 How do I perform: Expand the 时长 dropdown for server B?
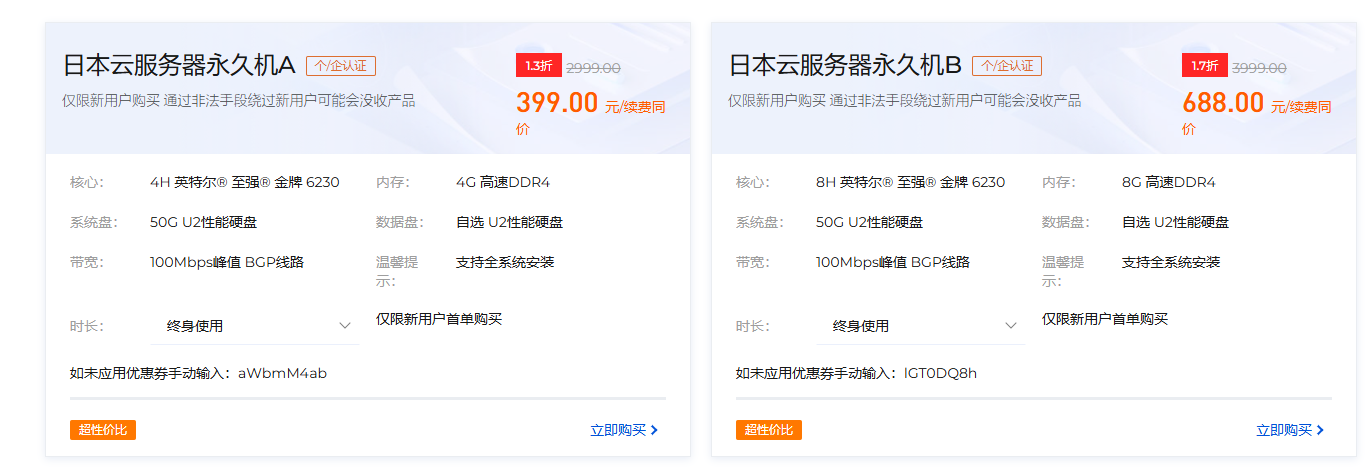[921, 326]
